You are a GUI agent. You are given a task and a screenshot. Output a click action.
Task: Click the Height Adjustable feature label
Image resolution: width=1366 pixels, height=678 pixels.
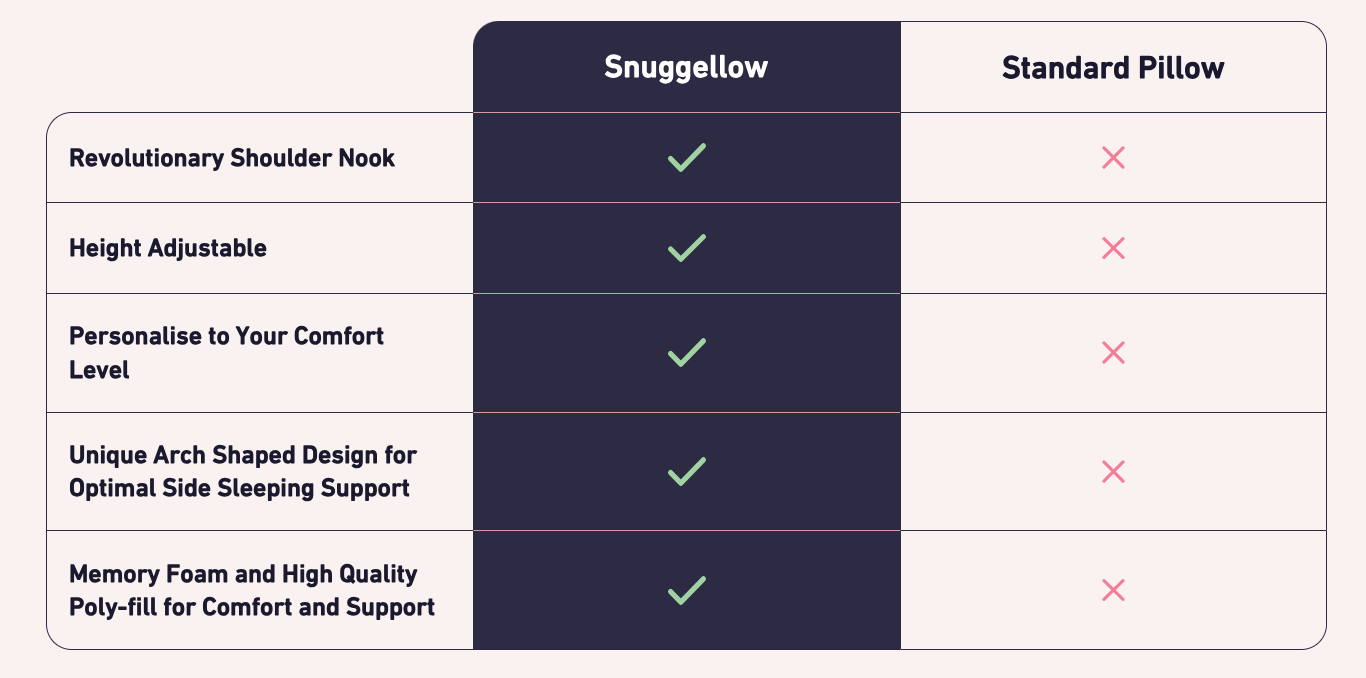coord(168,248)
